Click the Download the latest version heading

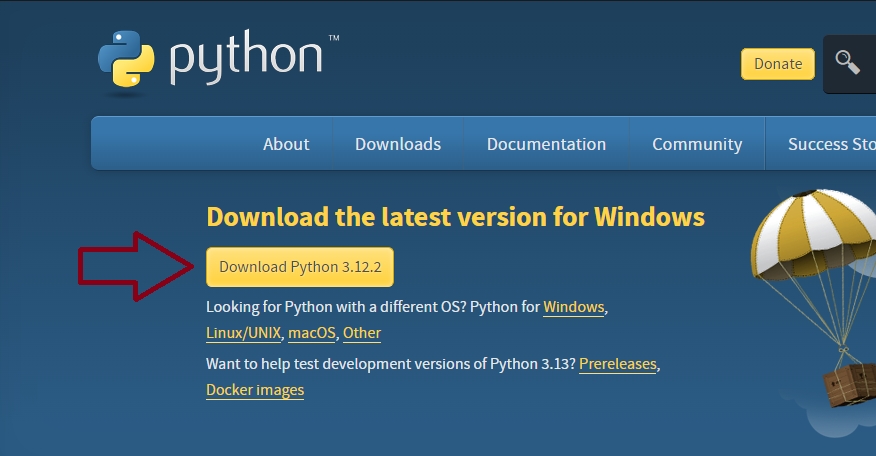pos(455,217)
